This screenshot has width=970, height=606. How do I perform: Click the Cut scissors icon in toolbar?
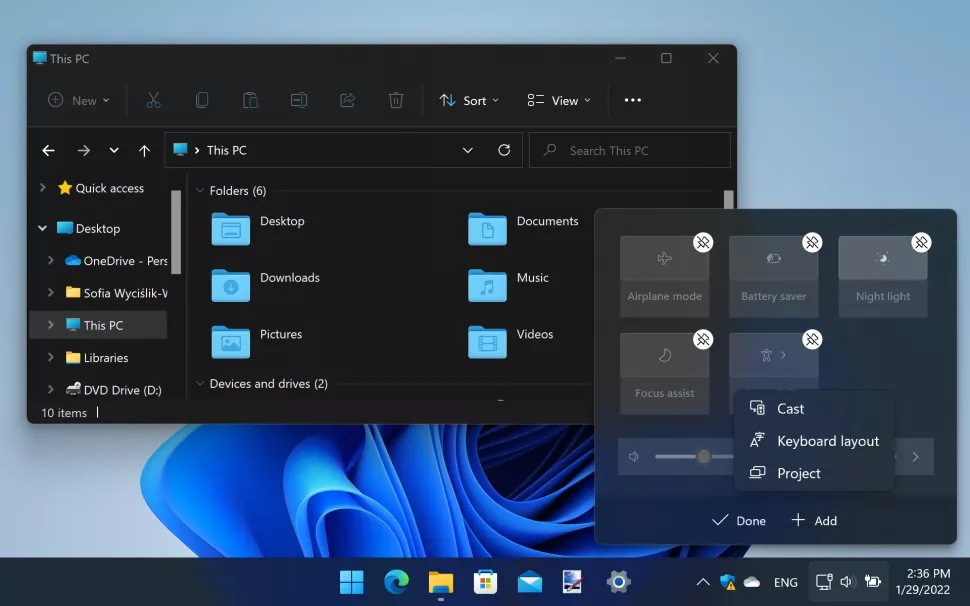click(153, 100)
